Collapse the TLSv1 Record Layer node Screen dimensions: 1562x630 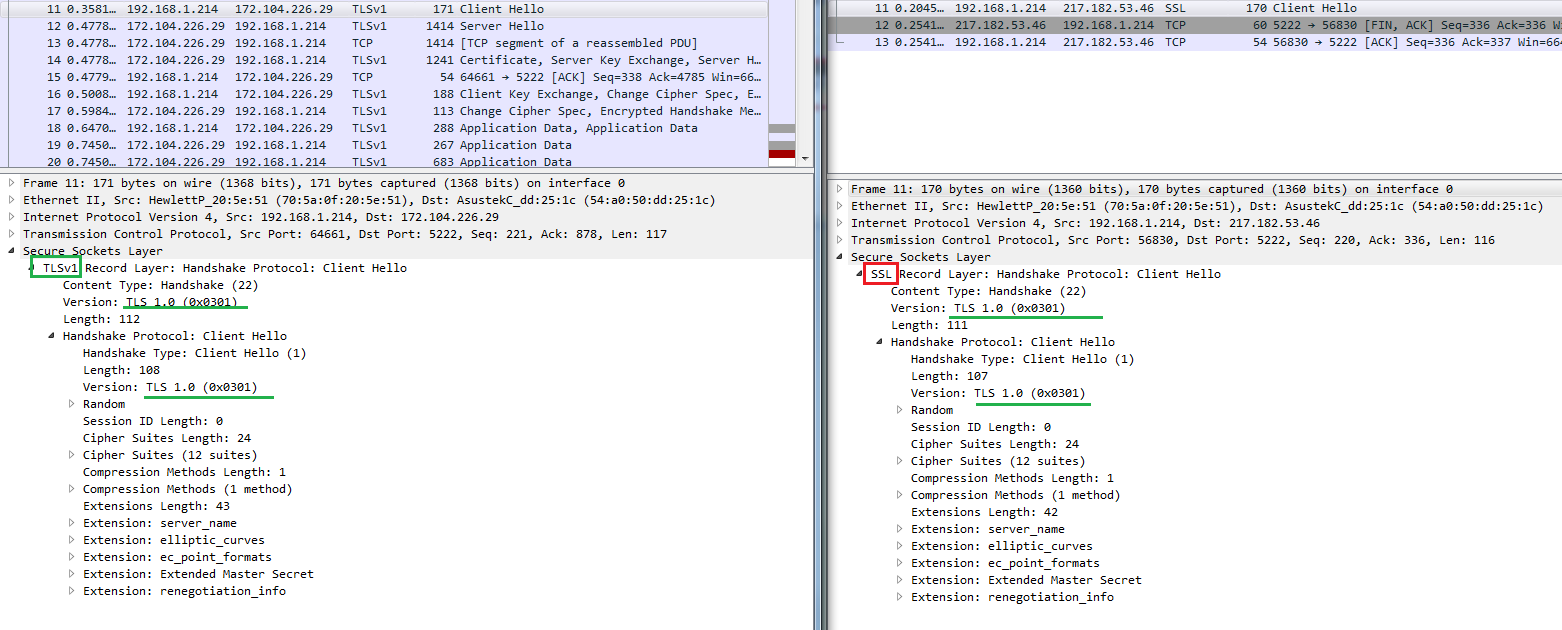[x=32, y=268]
